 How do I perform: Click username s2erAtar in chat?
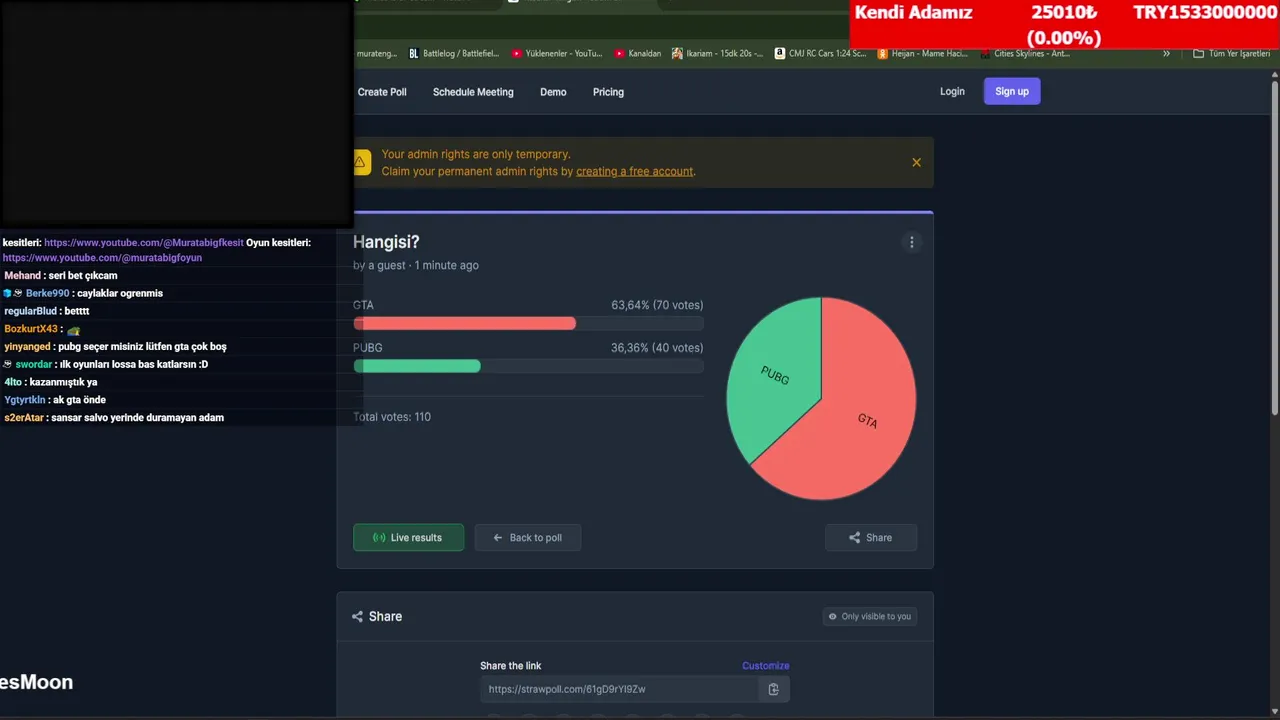pos(24,418)
